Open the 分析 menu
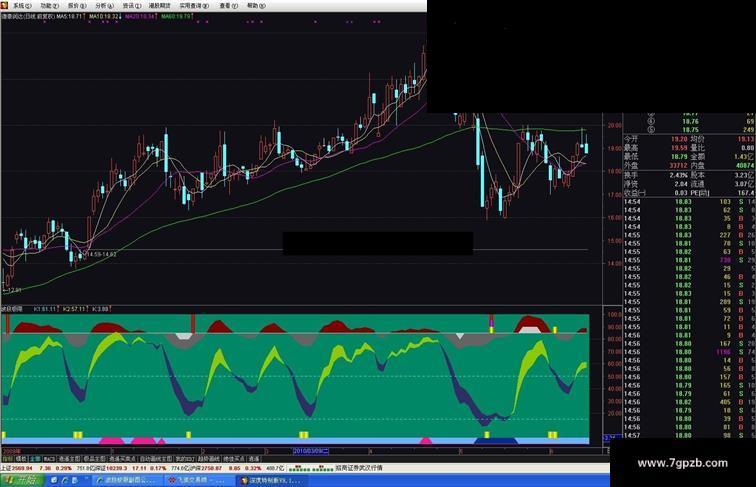 105,6
